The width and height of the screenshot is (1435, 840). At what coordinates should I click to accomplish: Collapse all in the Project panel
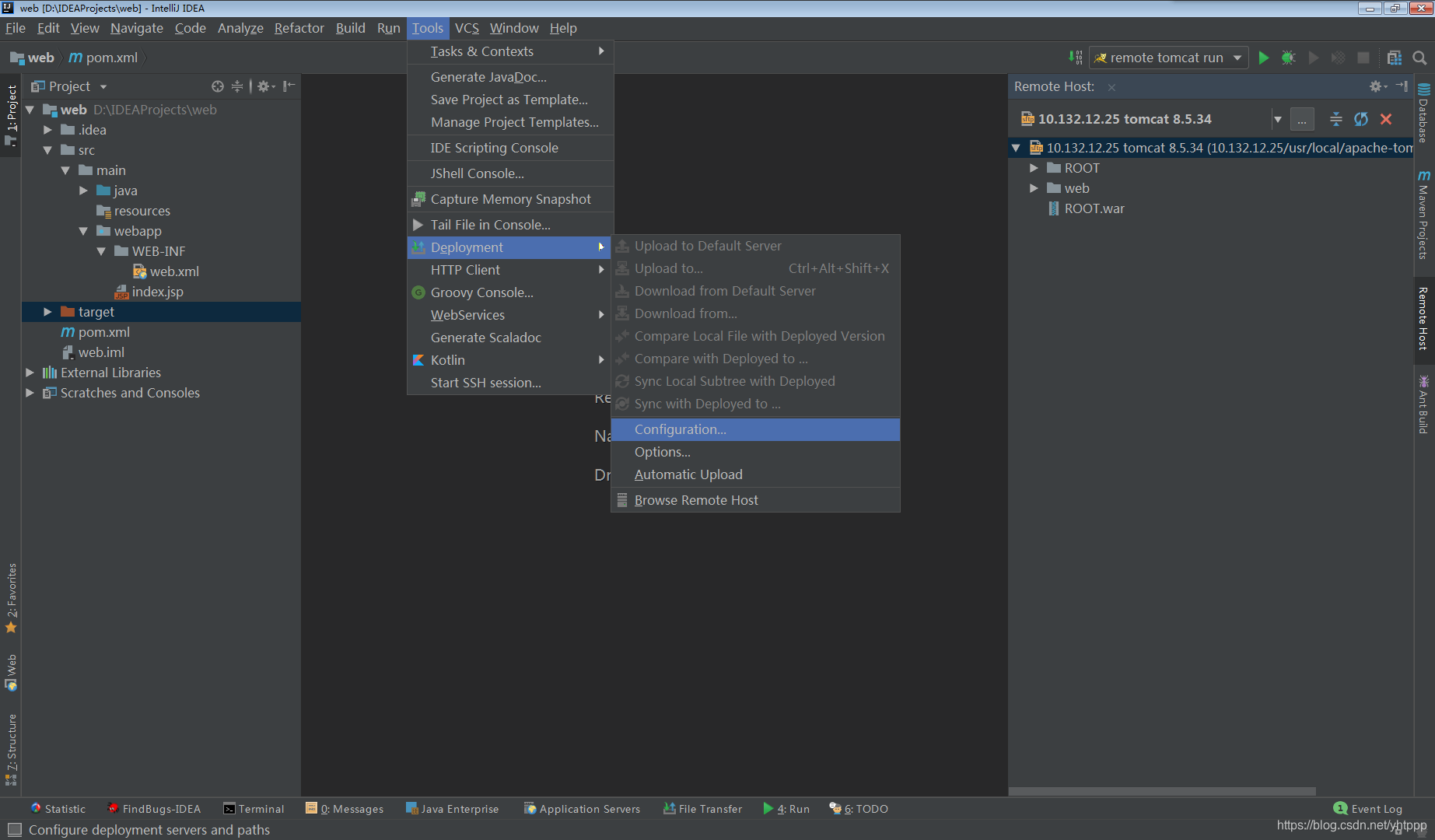[x=237, y=86]
